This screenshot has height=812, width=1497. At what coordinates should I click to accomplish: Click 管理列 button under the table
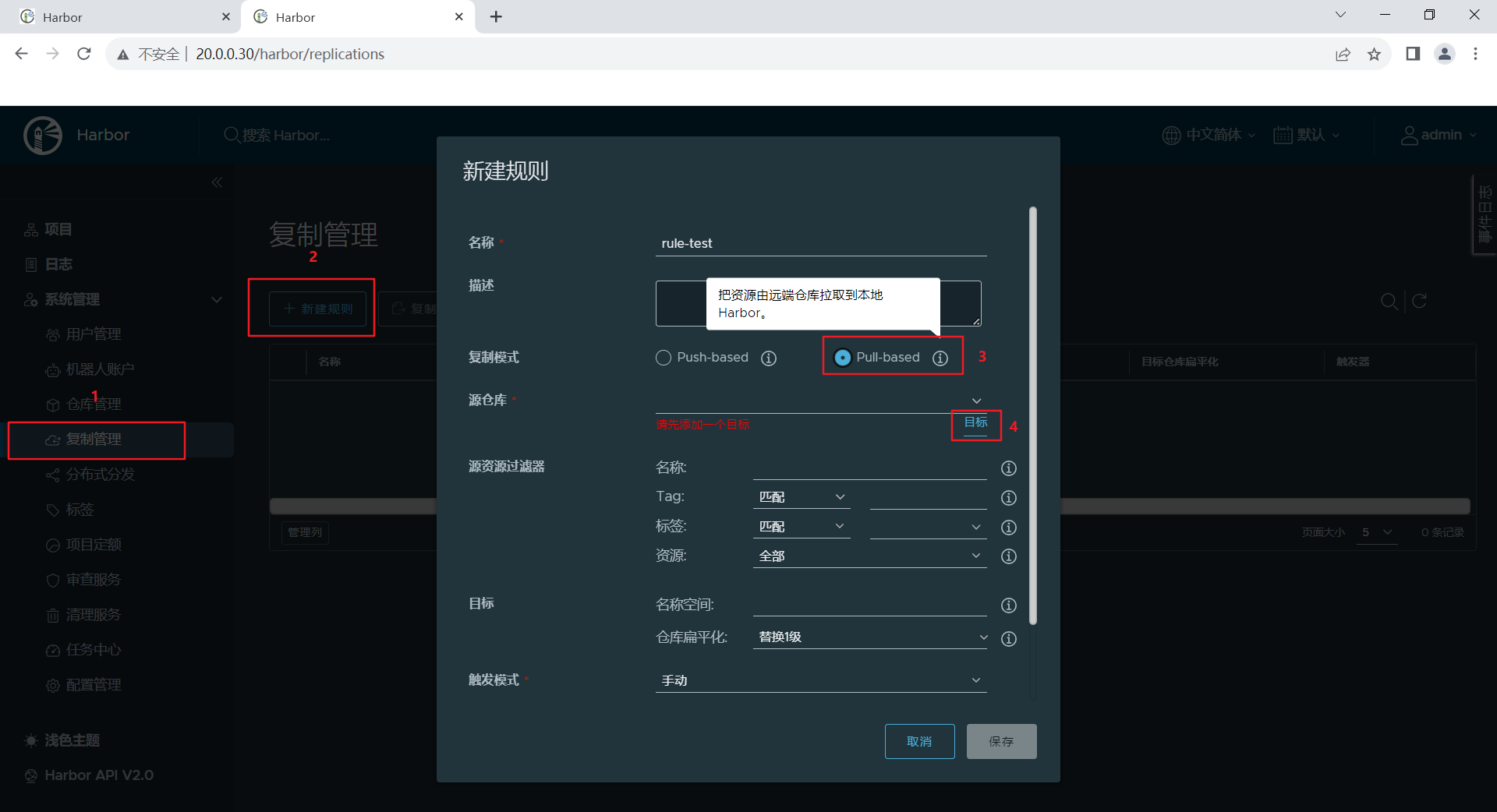pos(305,532)
